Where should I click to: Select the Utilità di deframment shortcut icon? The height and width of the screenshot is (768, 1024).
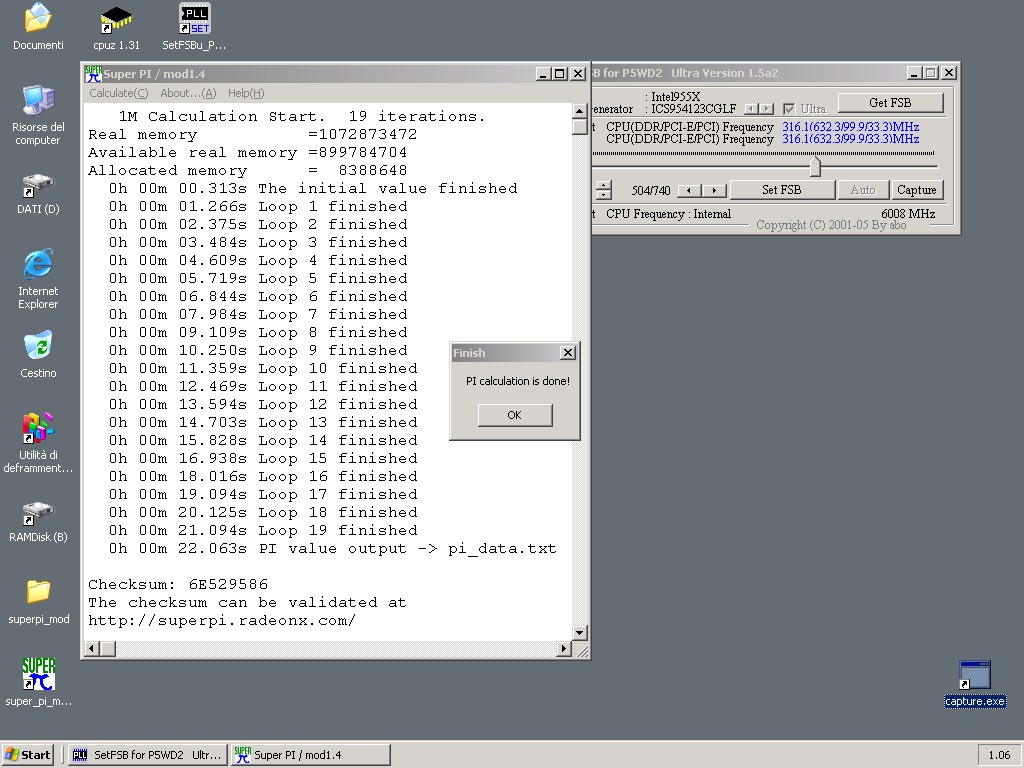coord(38,428)
